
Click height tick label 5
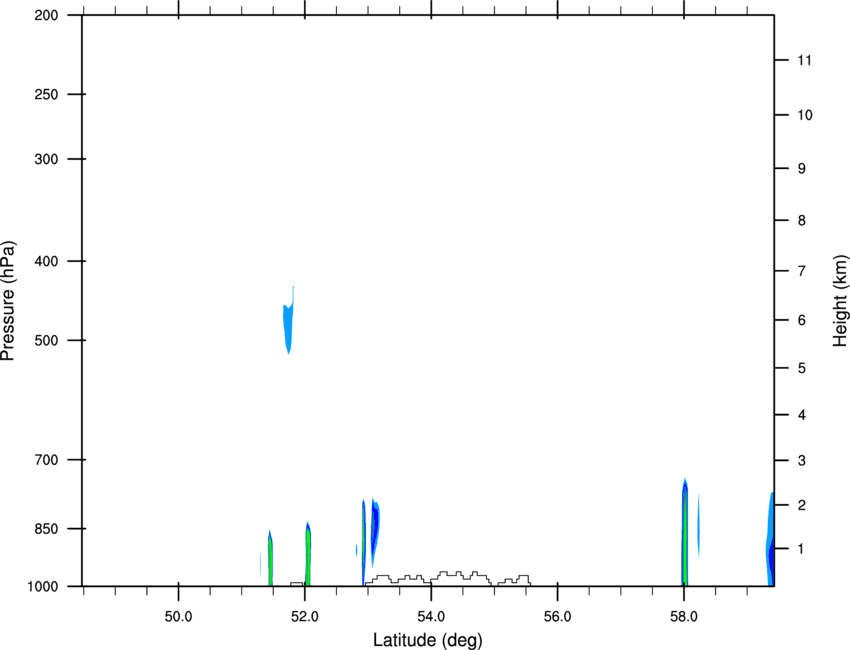tap(802, 368)
